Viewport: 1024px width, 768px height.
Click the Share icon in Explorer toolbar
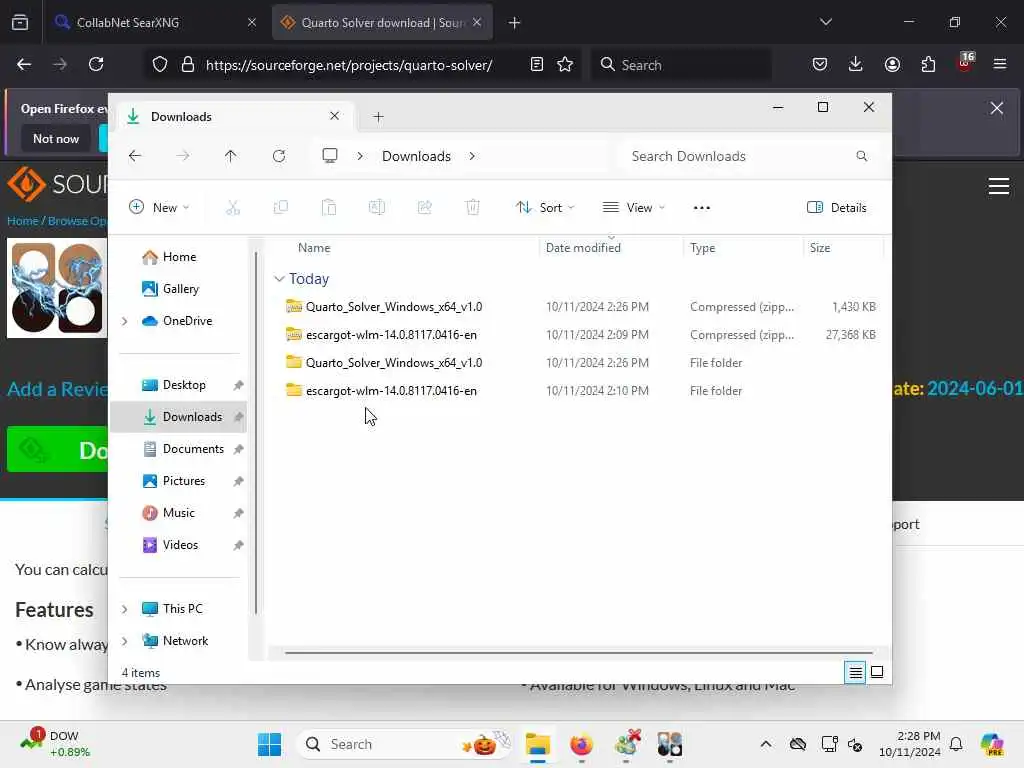pyautogui.click(x=424, y=208)
